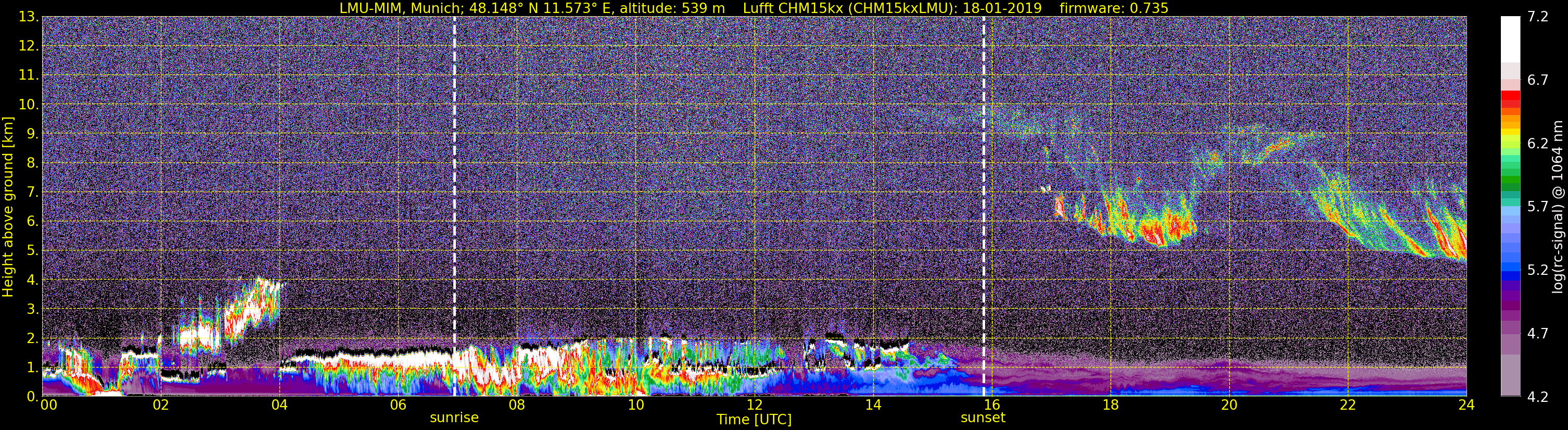Click the time axis tick label 14
Viewport: 1568px width, 430px height.
[x=873, y=405]
